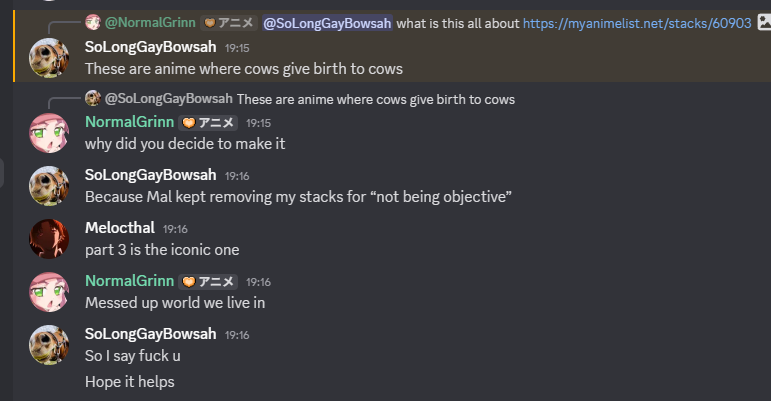771x401 pixels.
Task: Click the アニメ role badge in the top reply preview
Action: tap(229, 22)
